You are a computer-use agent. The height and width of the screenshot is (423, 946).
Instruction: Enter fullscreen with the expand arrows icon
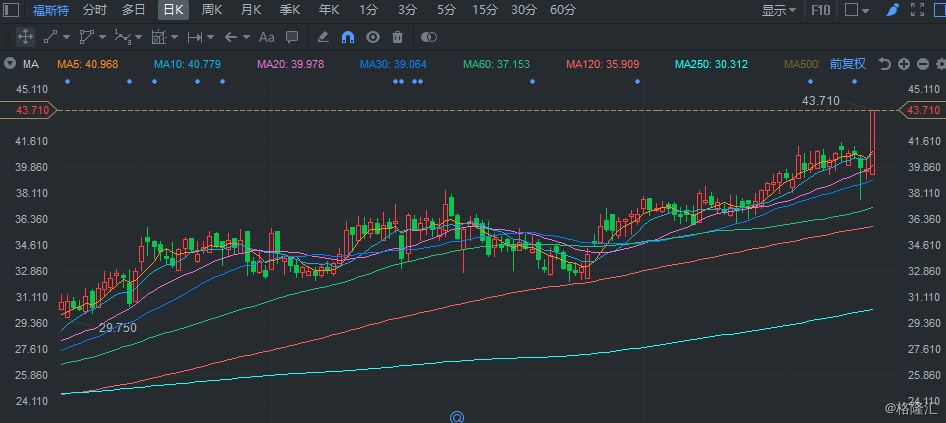[917, 10]
